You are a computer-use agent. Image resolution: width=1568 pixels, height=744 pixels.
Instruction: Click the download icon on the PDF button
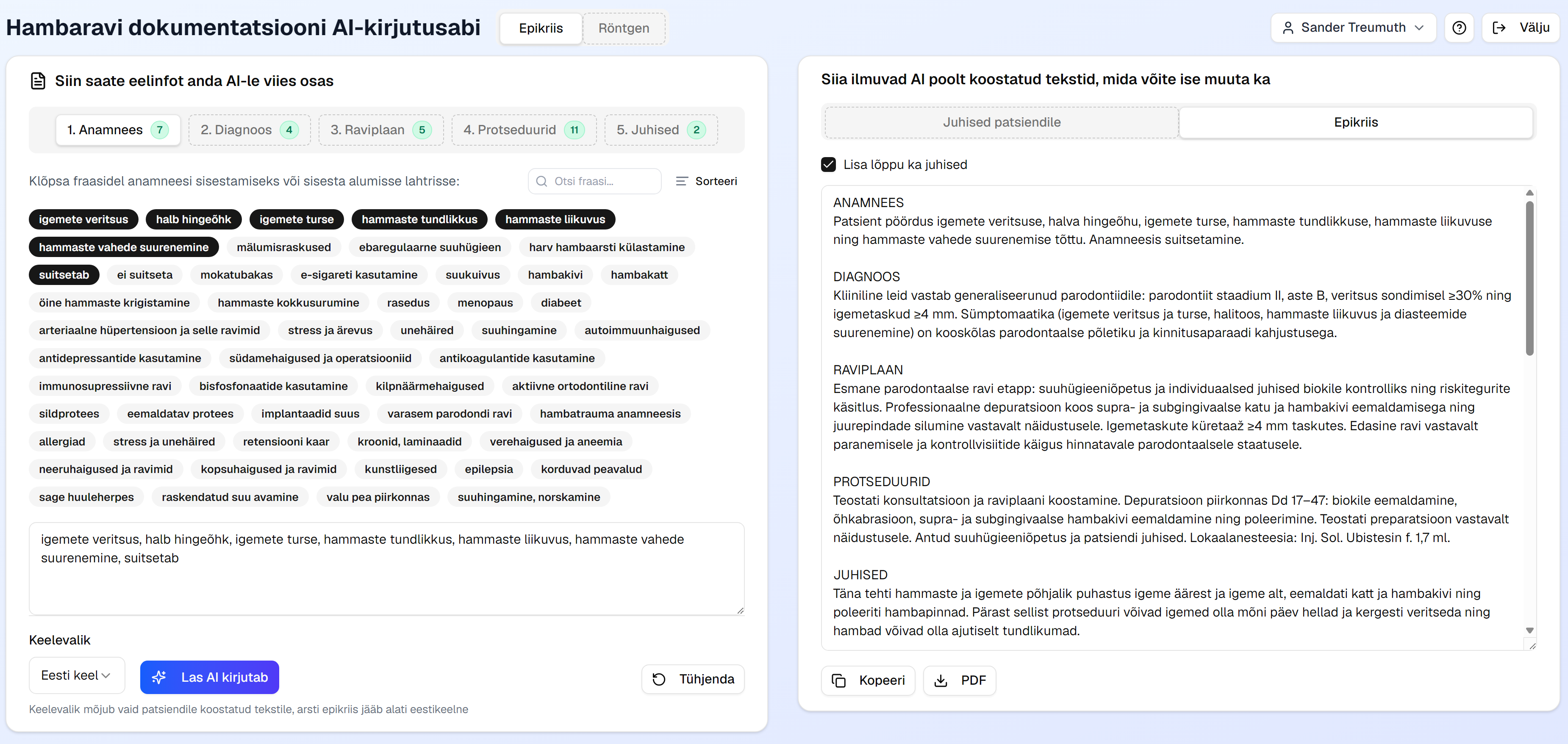941,680
